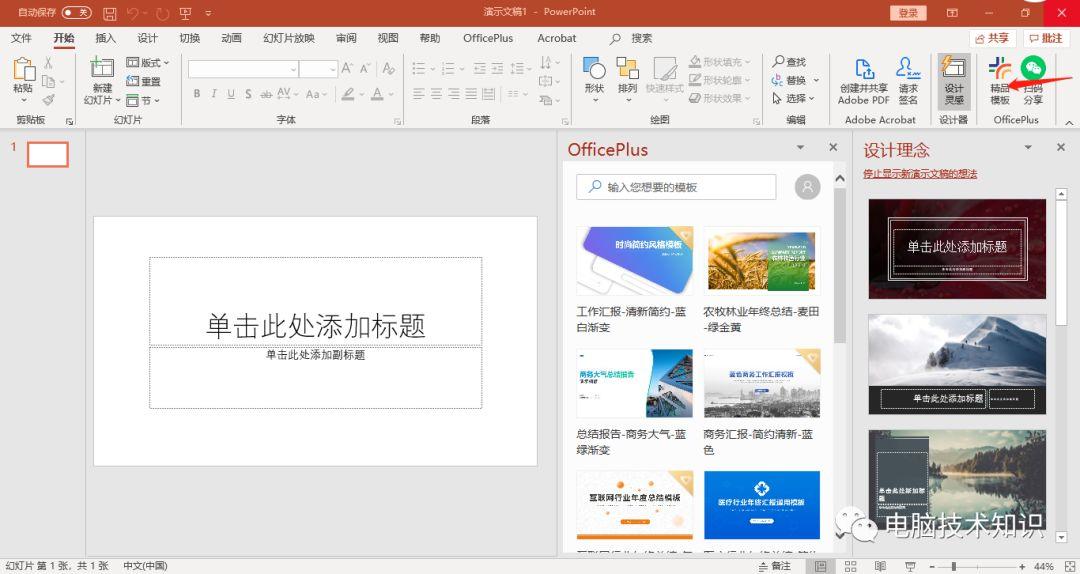Click the Request Signatures icon
Screen dimensions: 1080x574
coord(908,69)
